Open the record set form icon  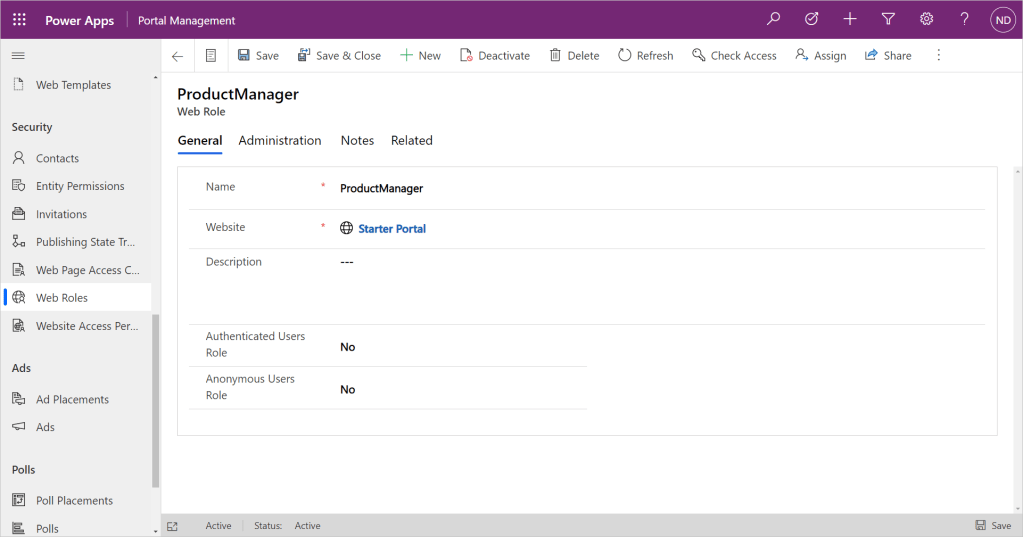[x=210, y=56]
